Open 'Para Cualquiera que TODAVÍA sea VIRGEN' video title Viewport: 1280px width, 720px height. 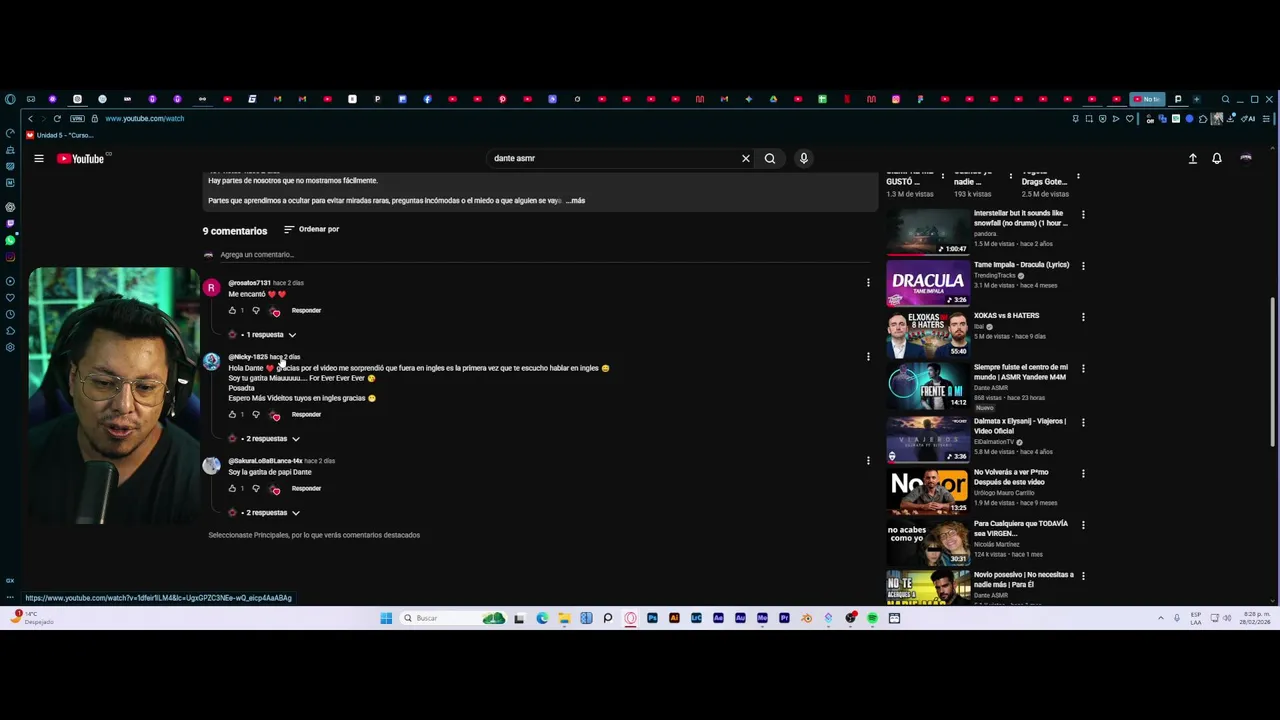coord(1021,528)
